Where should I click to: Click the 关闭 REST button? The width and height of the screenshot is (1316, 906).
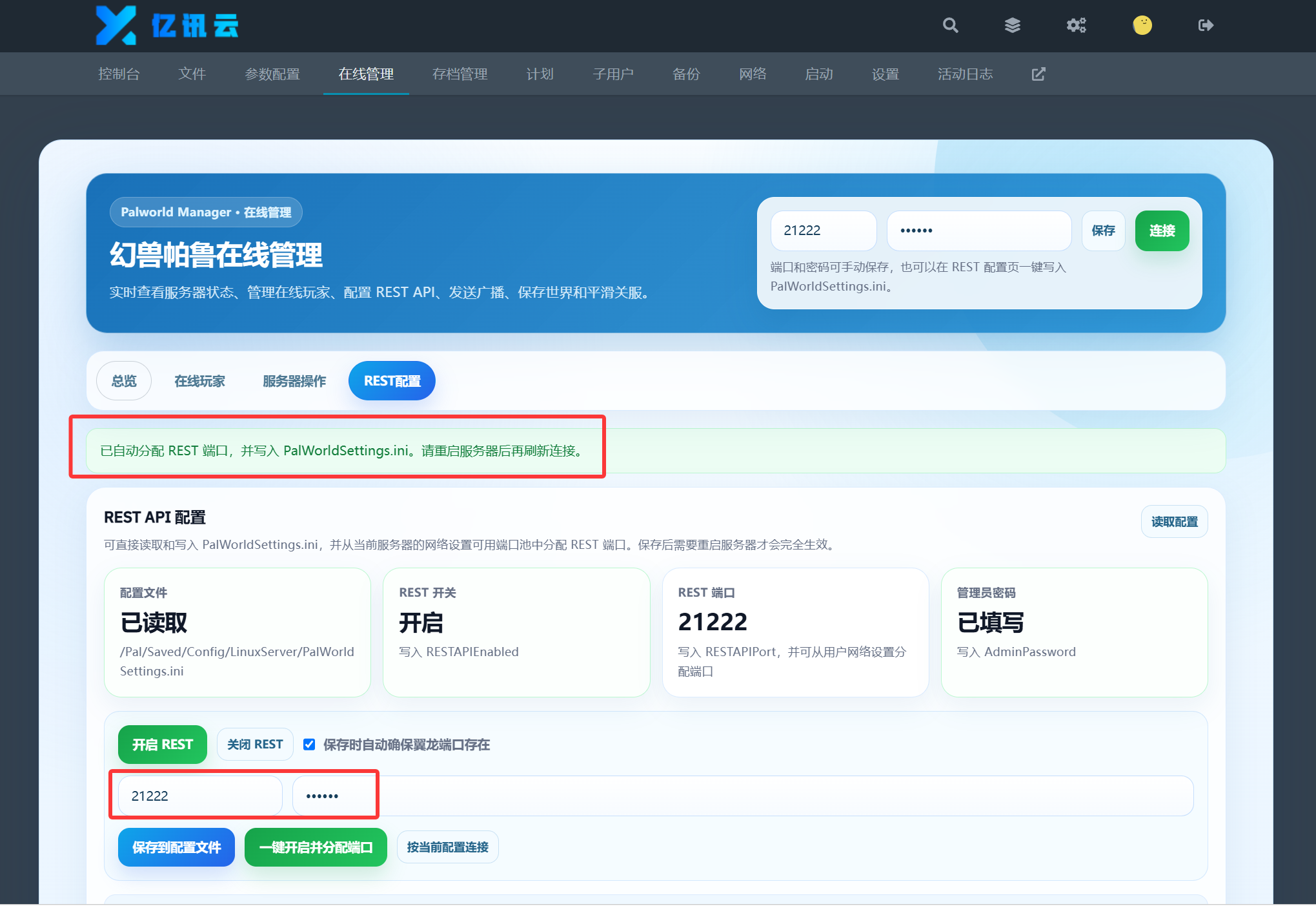coord(255,745)
